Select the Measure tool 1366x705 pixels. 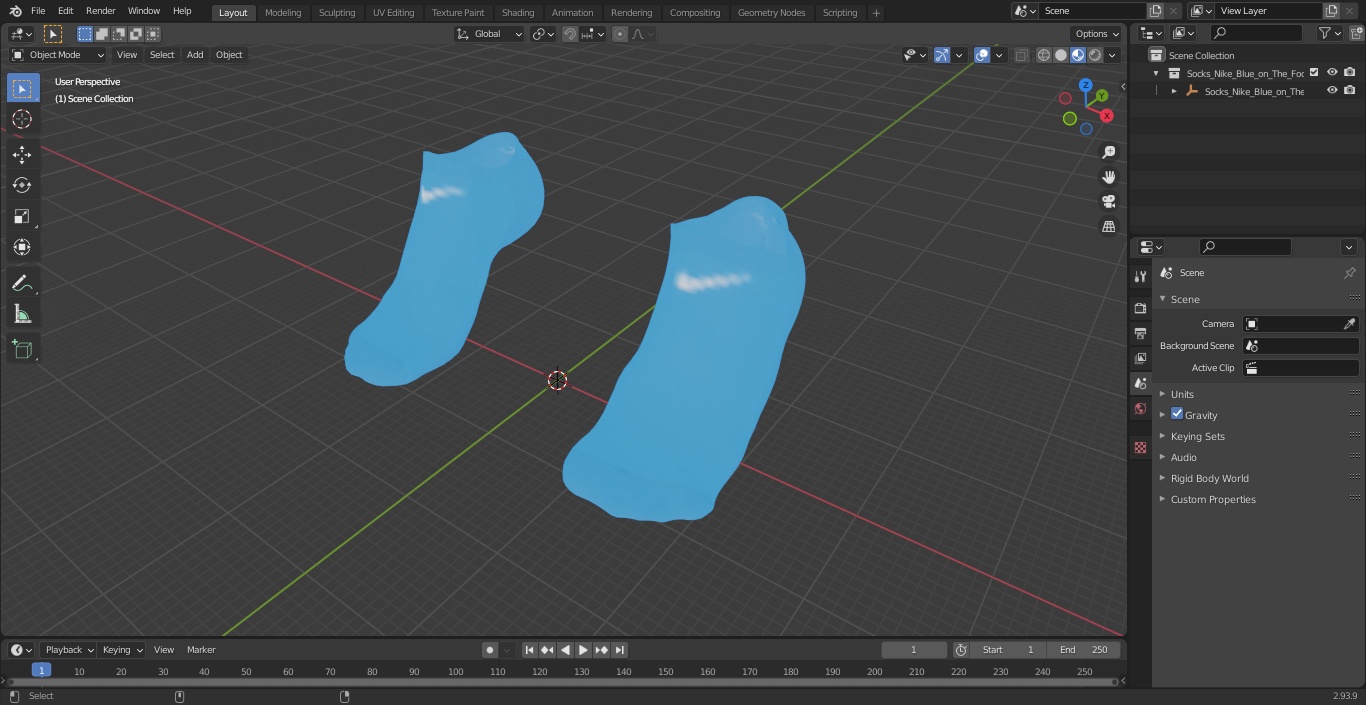(22, 315)
